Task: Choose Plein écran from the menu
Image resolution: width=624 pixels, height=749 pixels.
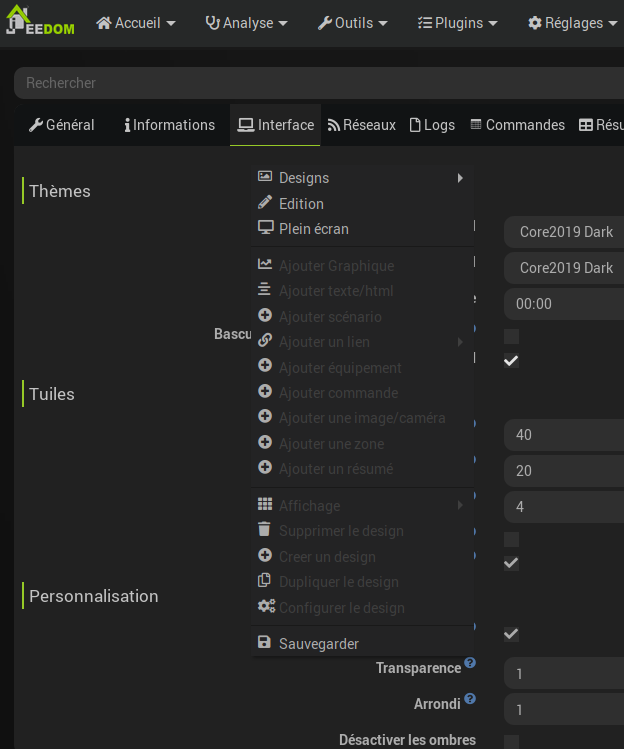Action: point(313,229)
